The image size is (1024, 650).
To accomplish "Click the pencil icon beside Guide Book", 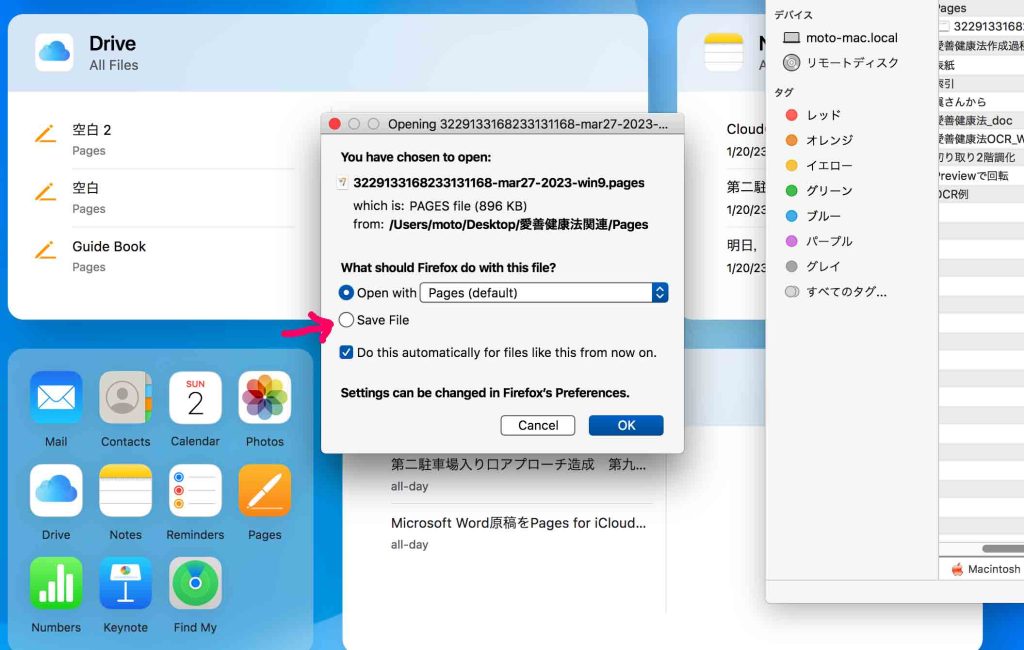I will point(45,250).
